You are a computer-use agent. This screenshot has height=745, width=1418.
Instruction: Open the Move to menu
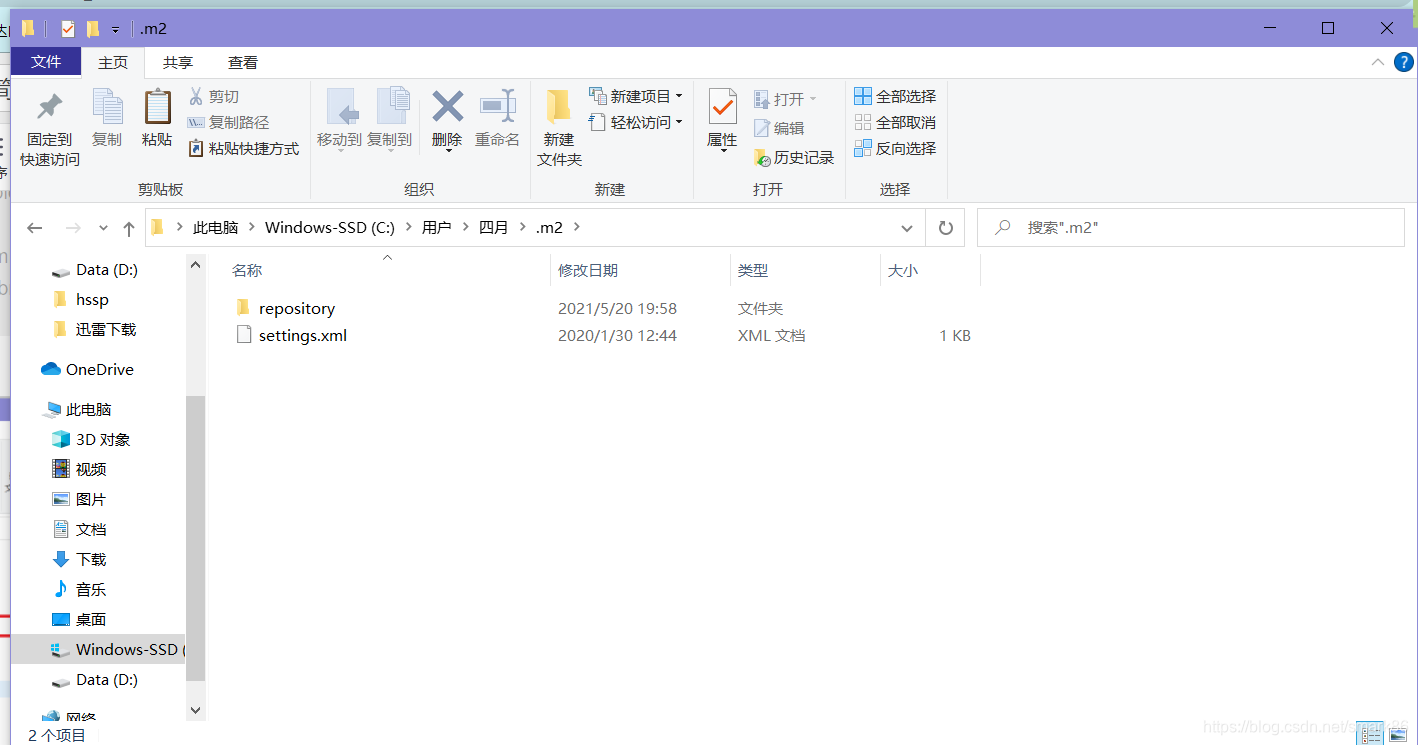[339, 119]
